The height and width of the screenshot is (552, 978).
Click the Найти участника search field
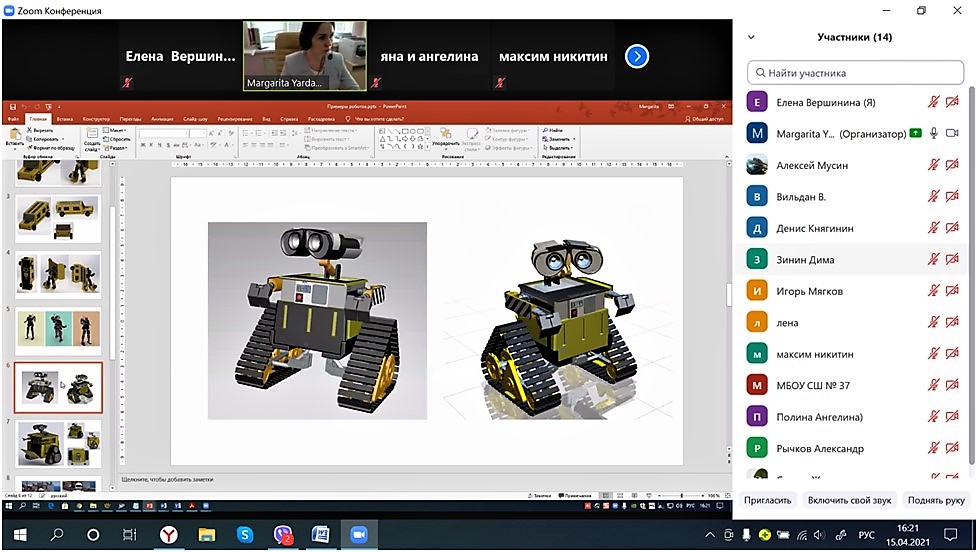point(855,72)
